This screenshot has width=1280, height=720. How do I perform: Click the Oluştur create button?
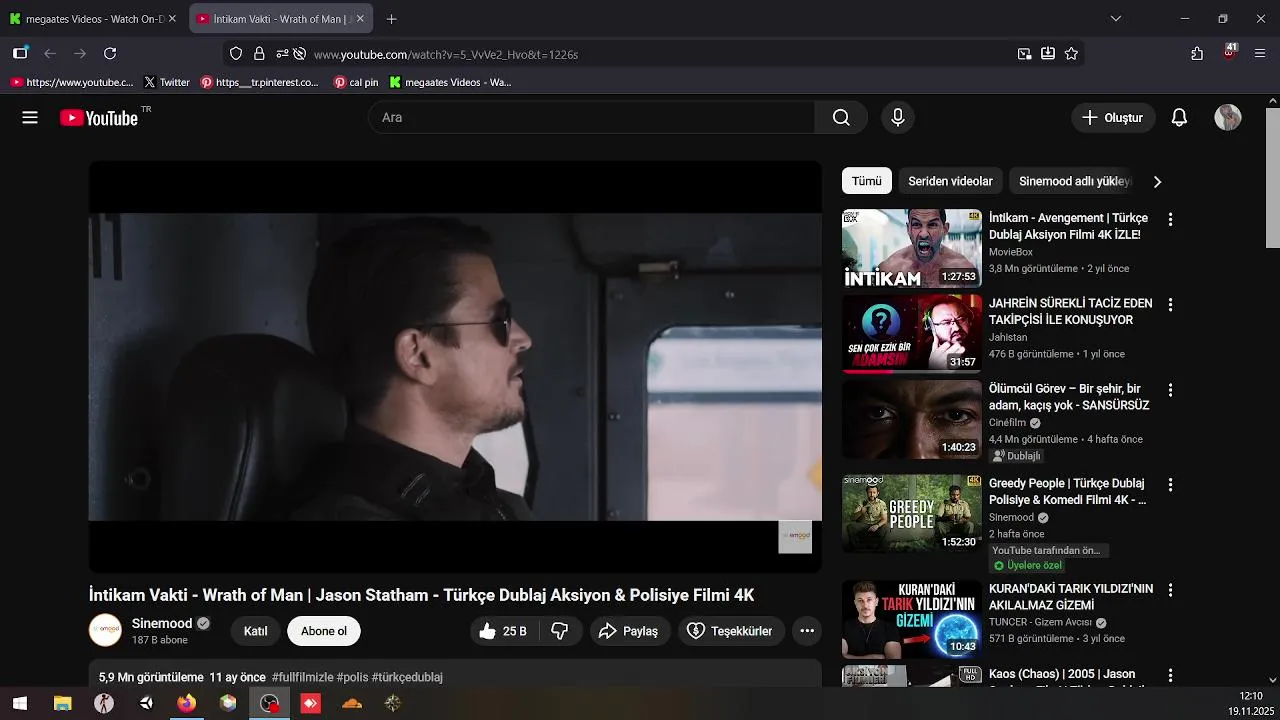pos(1113,118)
